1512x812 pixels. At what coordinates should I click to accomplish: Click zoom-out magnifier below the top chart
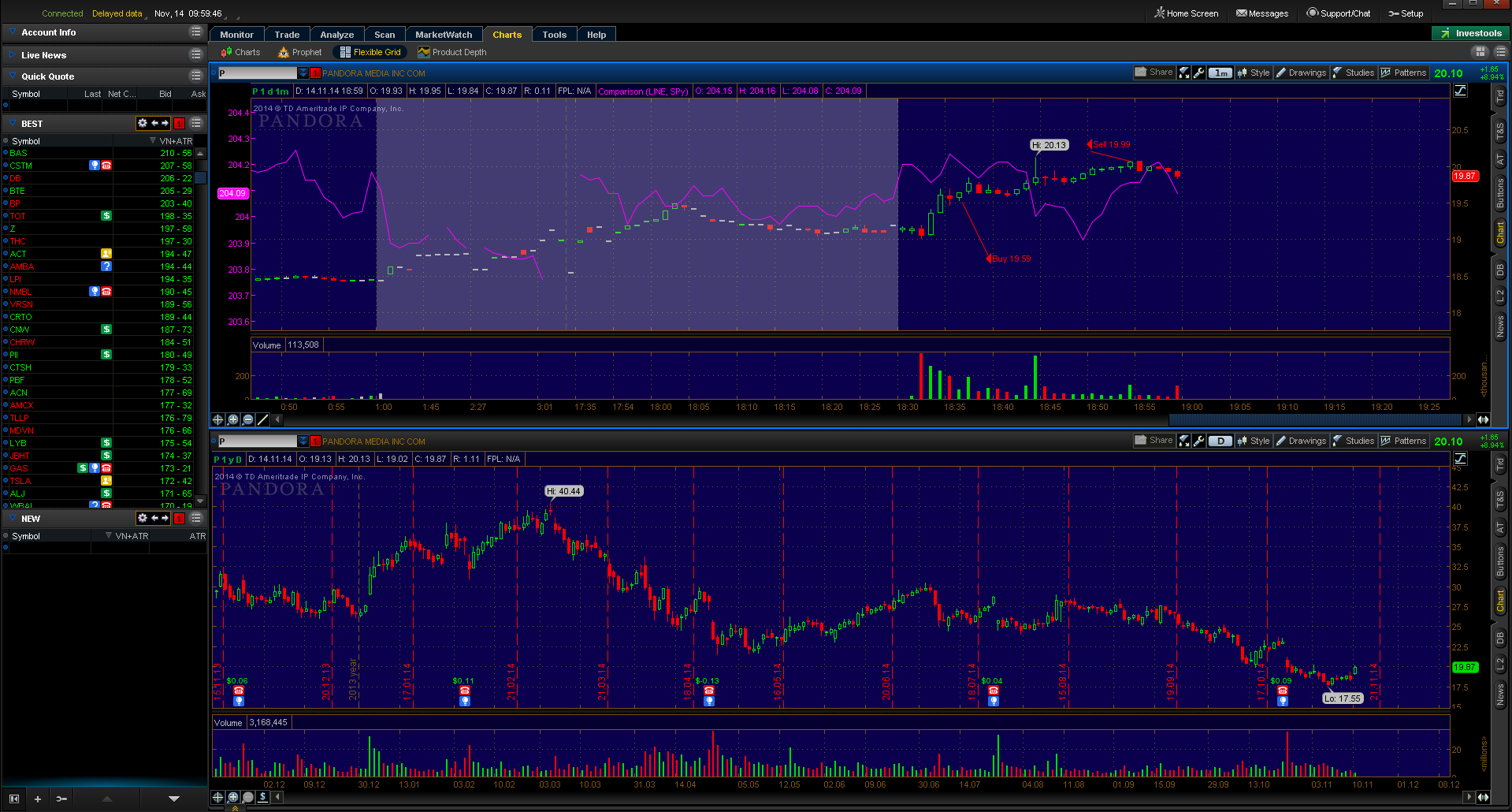pyautogui.click(x=248, y=419)
